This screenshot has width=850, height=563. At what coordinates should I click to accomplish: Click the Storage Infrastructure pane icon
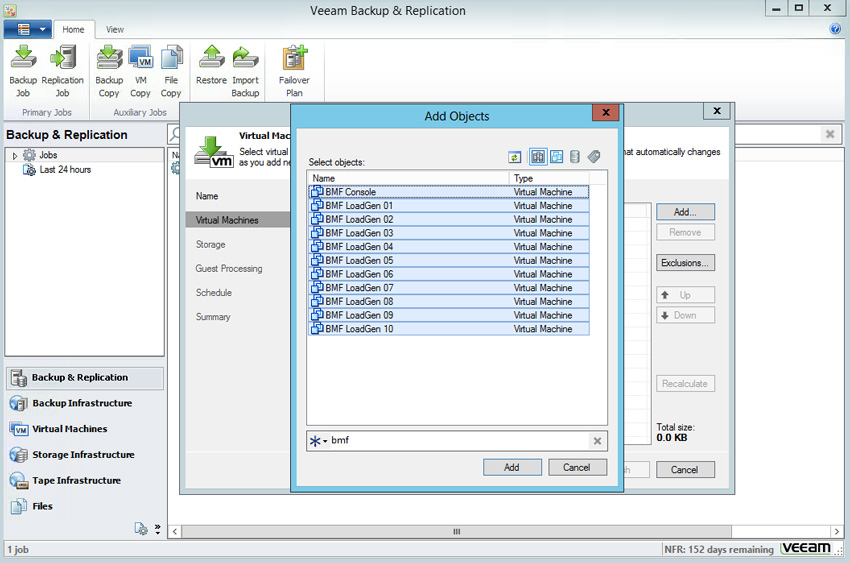pyautogui.click(x=18, y=455)
